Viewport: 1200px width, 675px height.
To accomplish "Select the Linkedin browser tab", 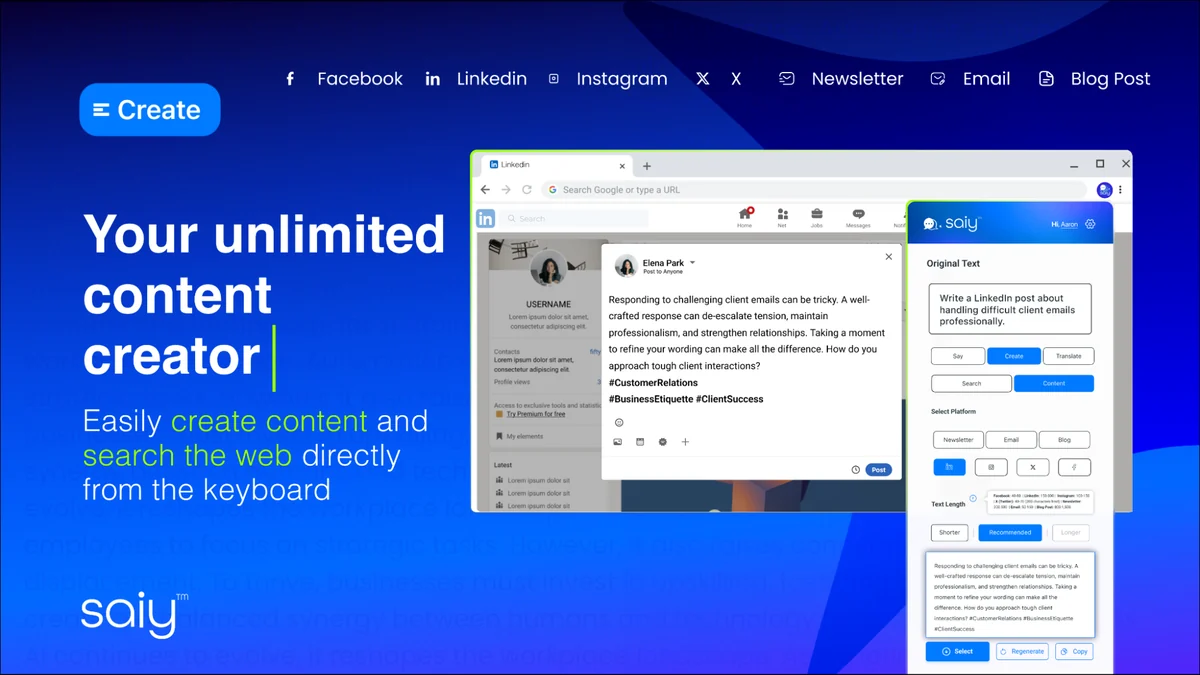I will [556, 165].
